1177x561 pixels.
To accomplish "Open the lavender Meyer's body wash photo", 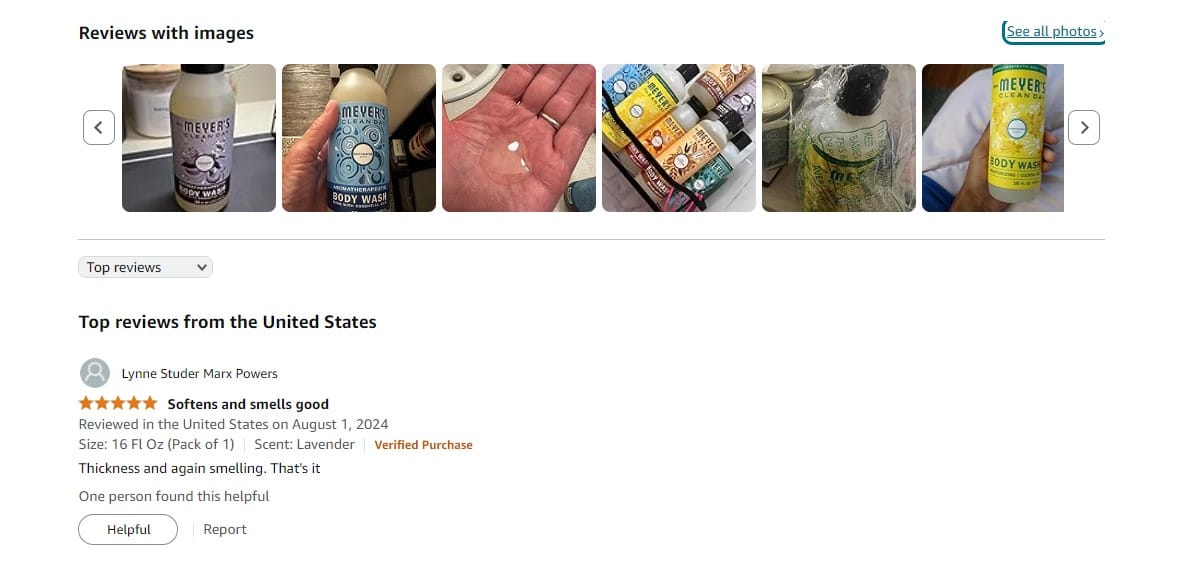I will 199,137.
